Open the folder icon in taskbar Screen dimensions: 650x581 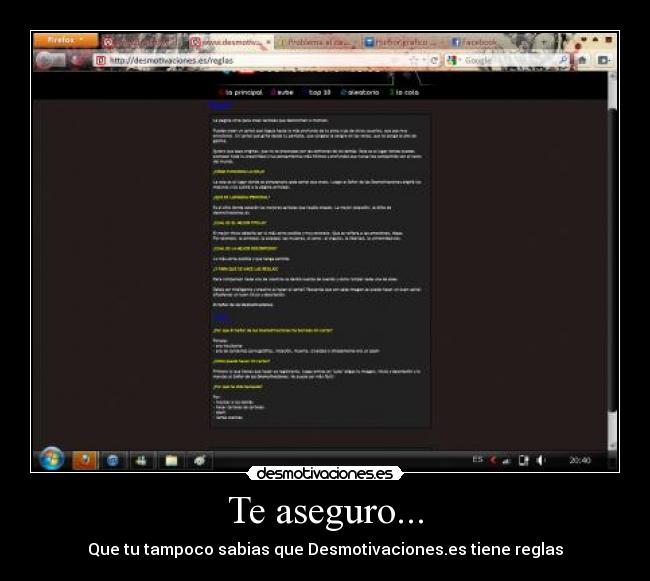click(171, 460)
